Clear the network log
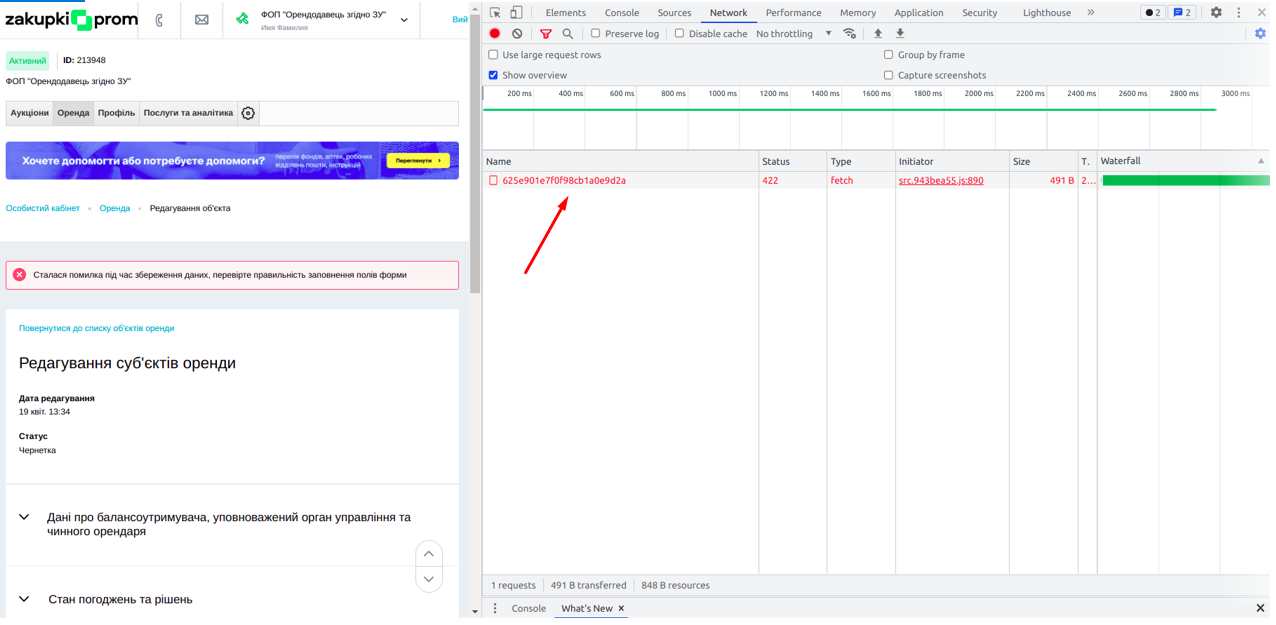This screenshot has height=625, width=1276. (x=517, y=34)
